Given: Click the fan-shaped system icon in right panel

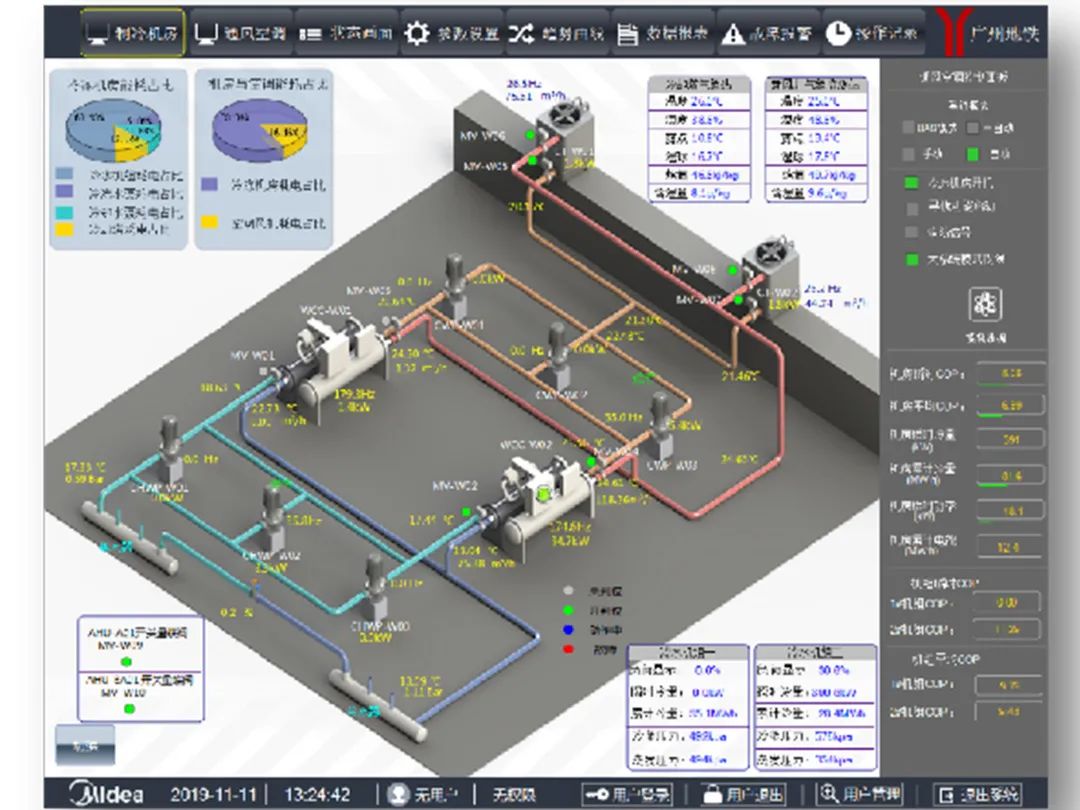Looking at the screenshot, I should point(985,305).
